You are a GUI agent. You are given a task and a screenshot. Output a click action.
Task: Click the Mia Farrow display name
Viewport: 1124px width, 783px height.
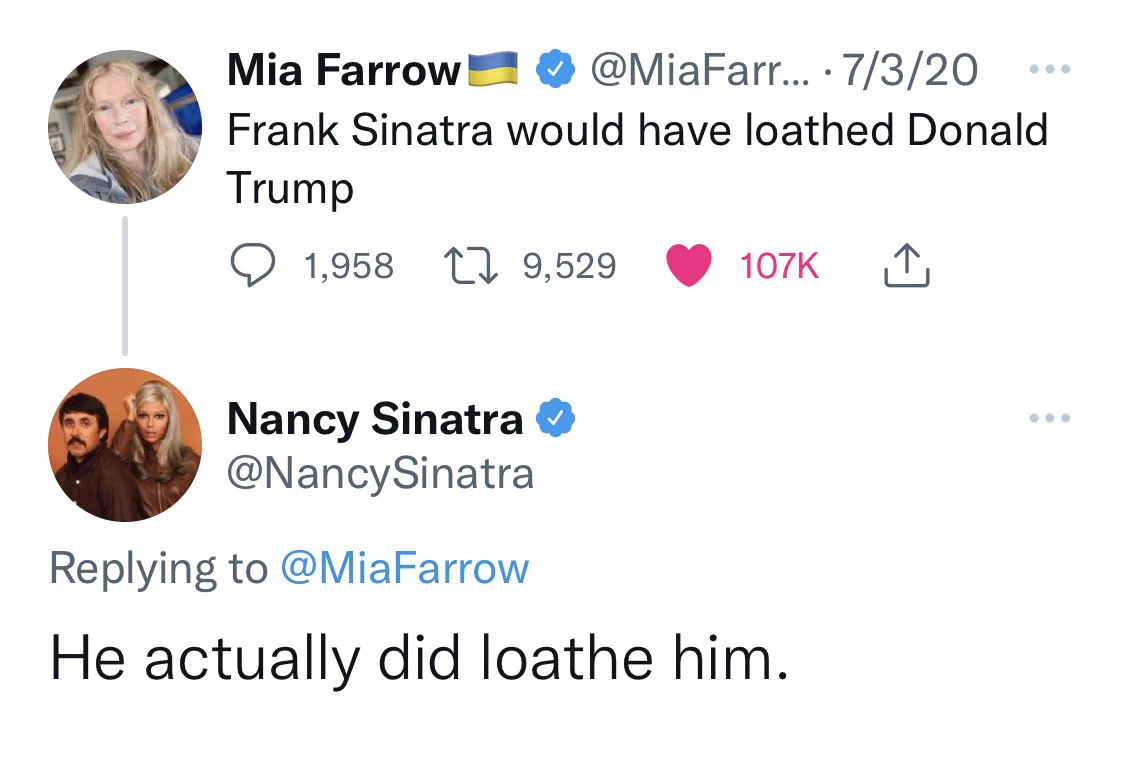(344, 70)
